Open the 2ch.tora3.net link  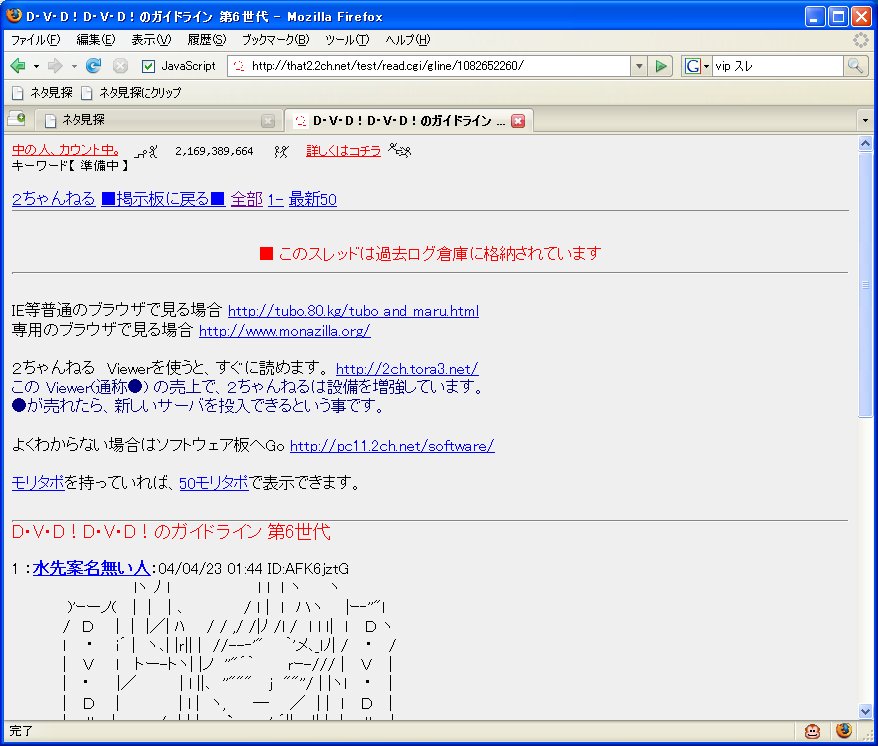(407, 369)
